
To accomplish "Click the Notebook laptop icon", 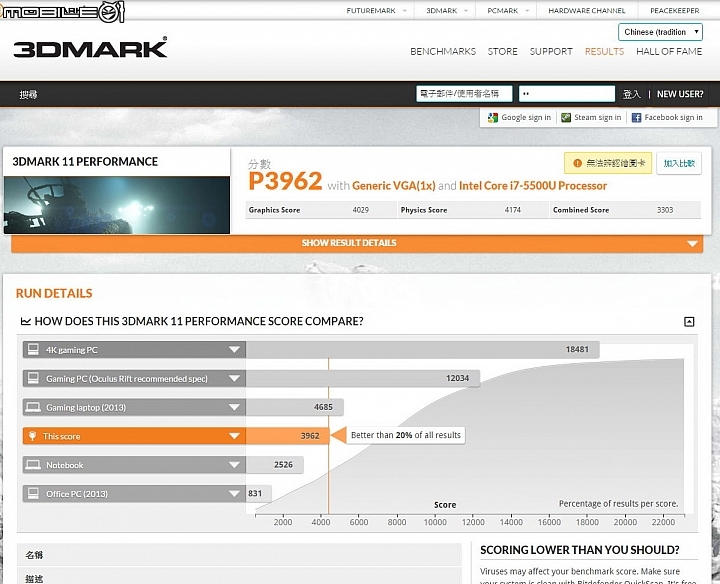I will click(33, 465).
